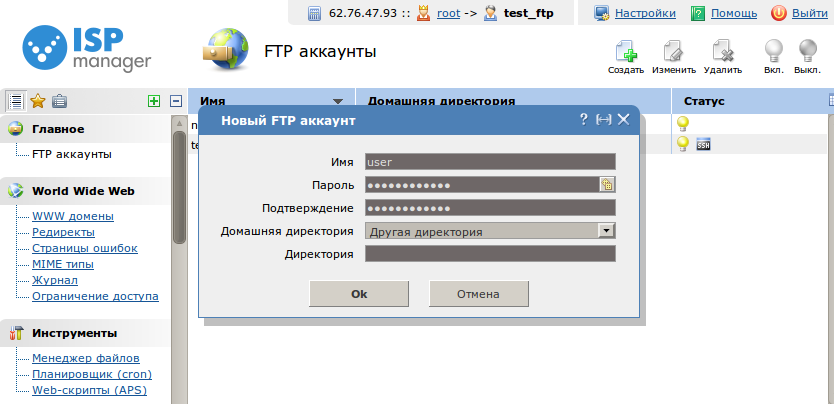Open Журнал in sidebar

click(55, 280)
